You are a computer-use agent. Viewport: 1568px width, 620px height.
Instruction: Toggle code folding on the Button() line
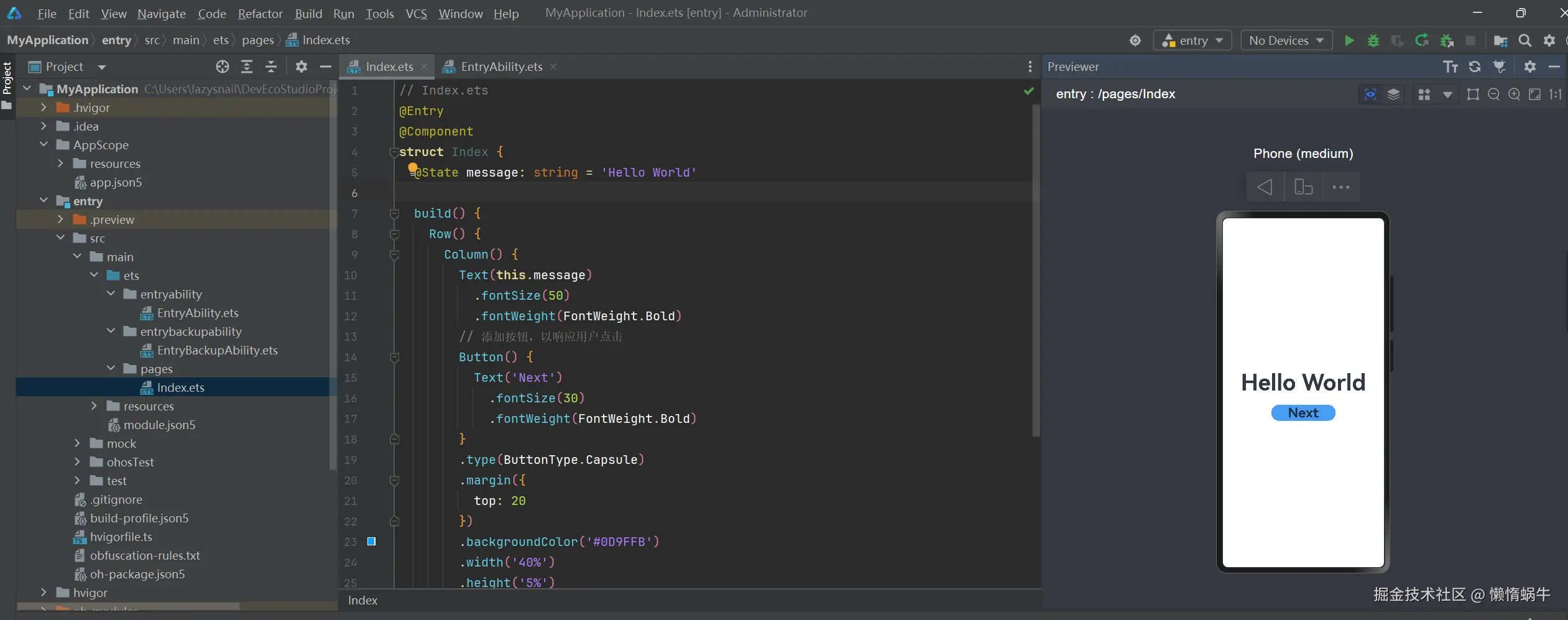pyautogui.click(x=394, y=358)
